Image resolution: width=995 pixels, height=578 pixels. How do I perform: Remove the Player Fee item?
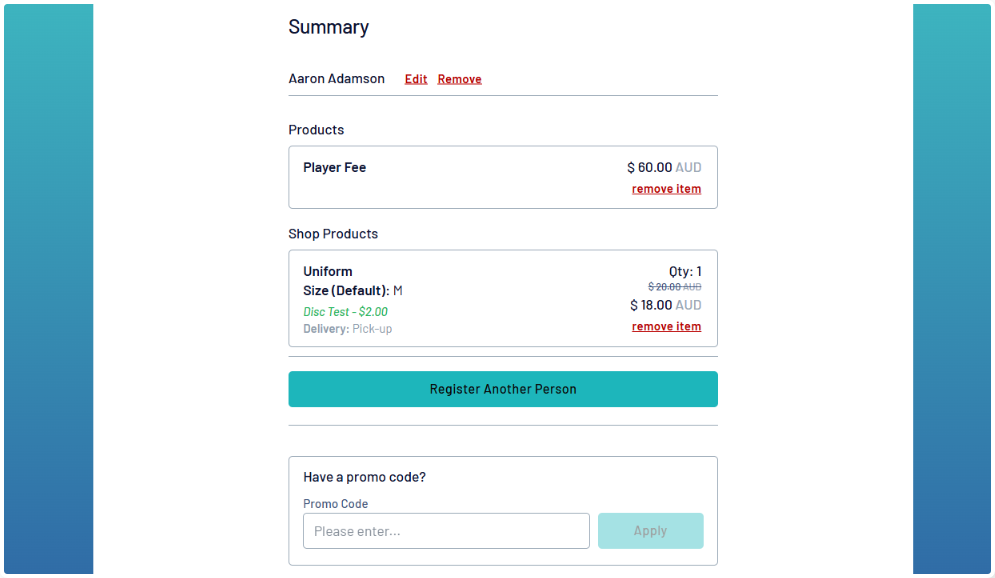pyautogui.click(x=666, y=189)
